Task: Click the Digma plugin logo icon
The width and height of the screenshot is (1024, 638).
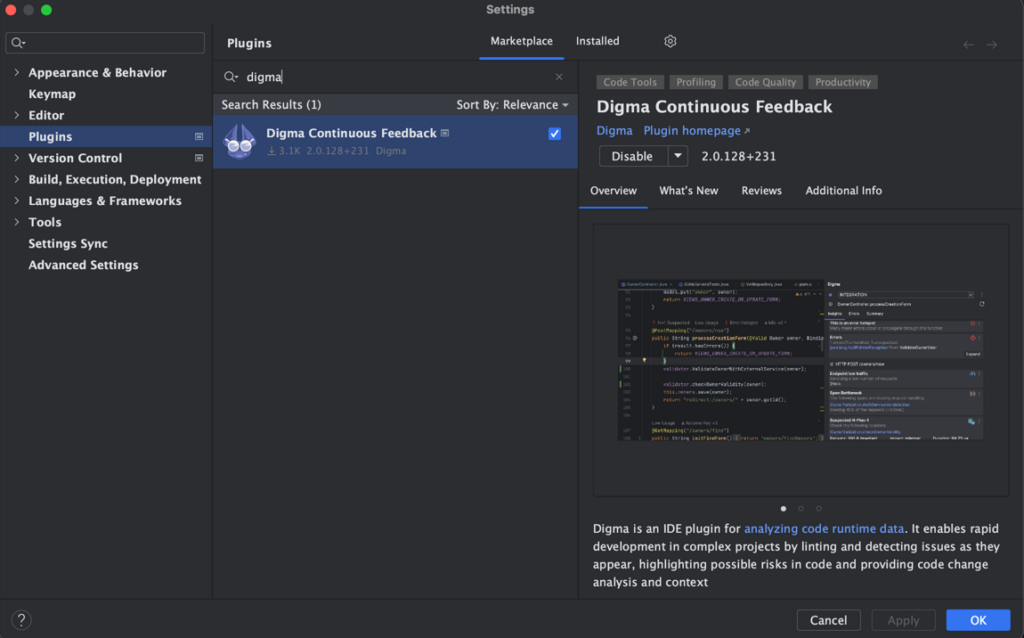Action: pyautogui.click(x=240, y=142)
